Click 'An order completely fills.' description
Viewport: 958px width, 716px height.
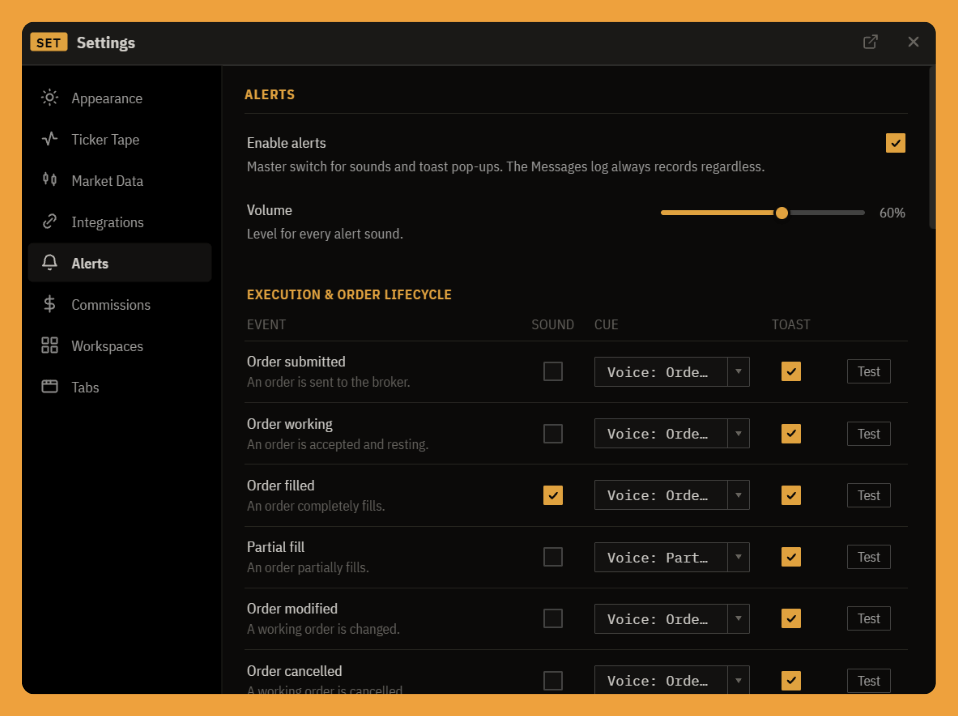pyautogui.click(x=316, y=506)
